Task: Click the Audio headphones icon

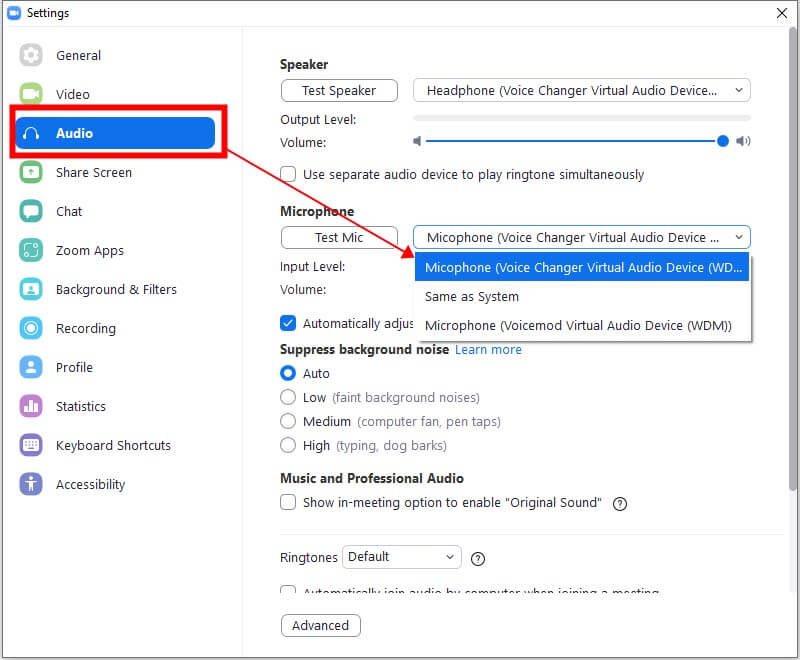Action: 31,134
